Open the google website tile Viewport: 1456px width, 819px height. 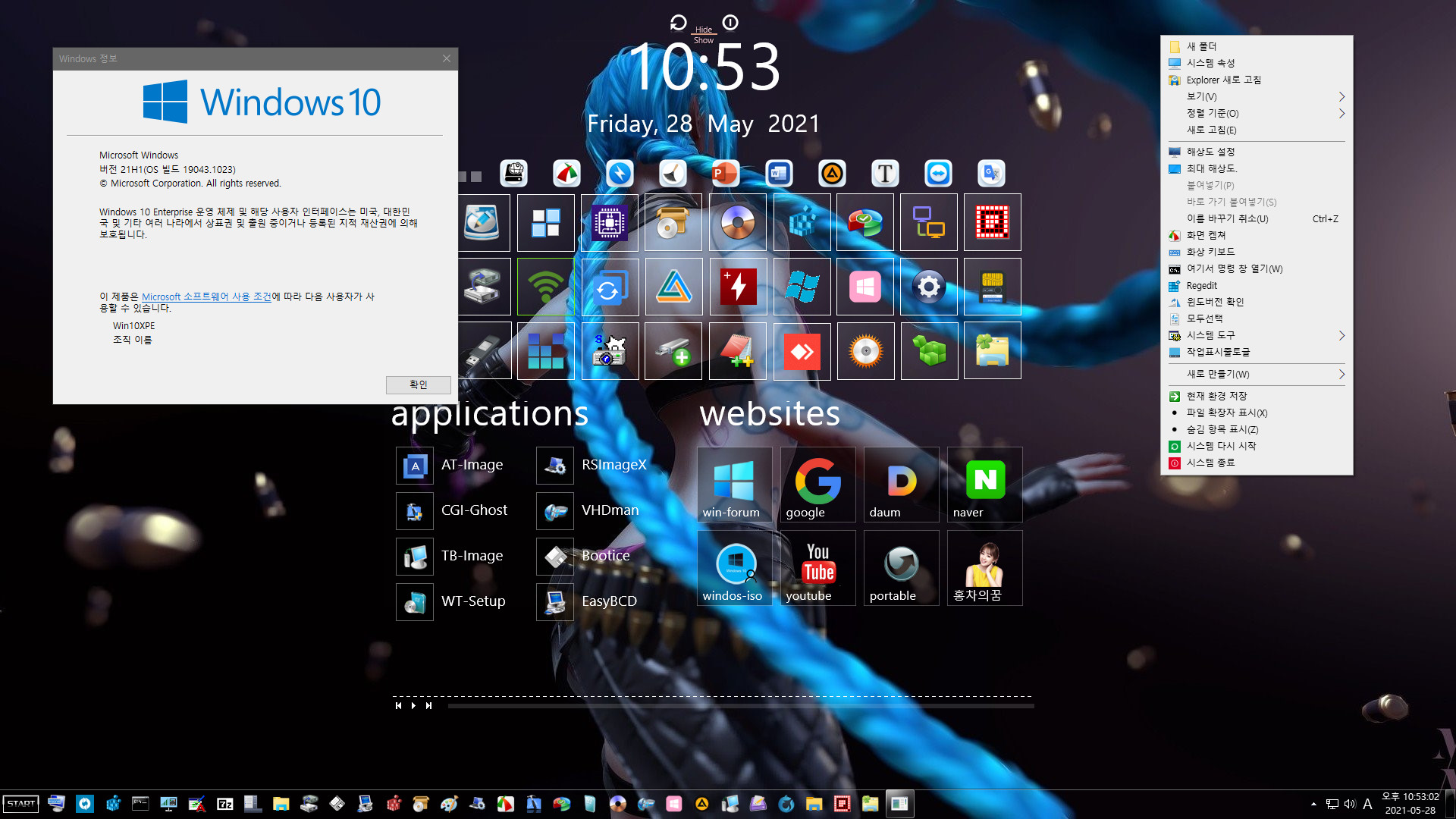(x=817, y=484)
